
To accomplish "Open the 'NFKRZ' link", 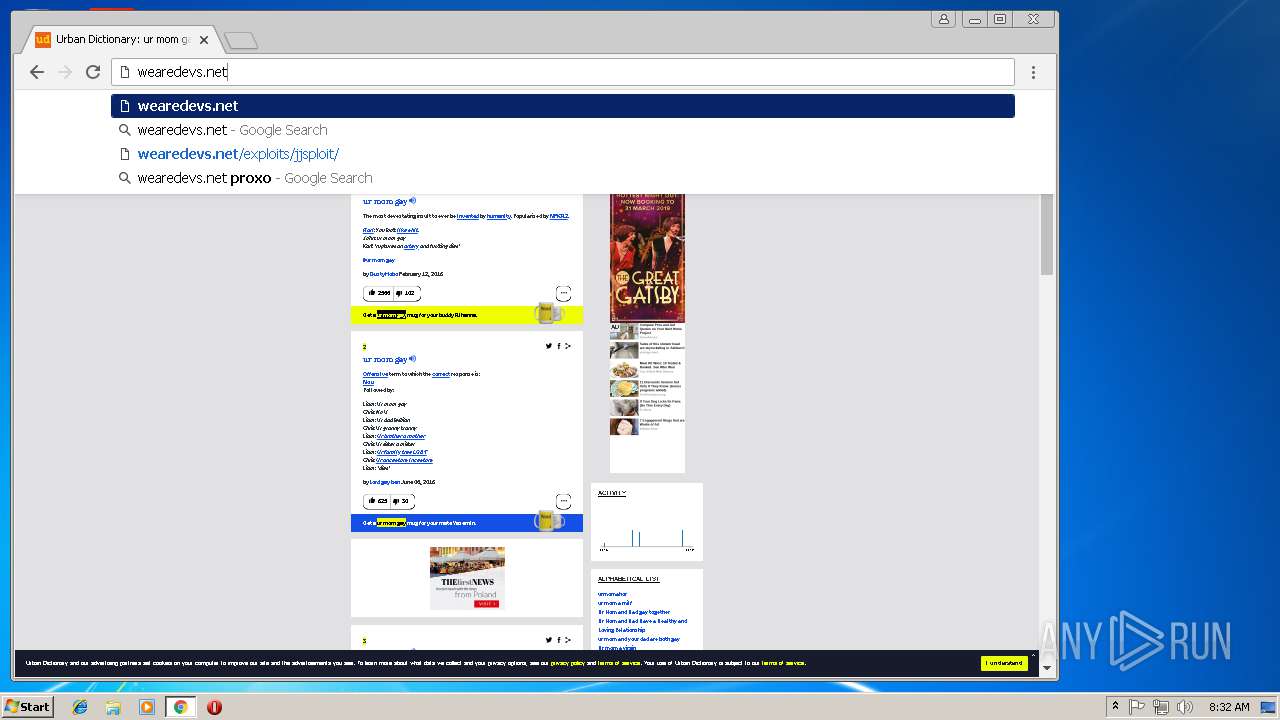I will click(559, 216).
